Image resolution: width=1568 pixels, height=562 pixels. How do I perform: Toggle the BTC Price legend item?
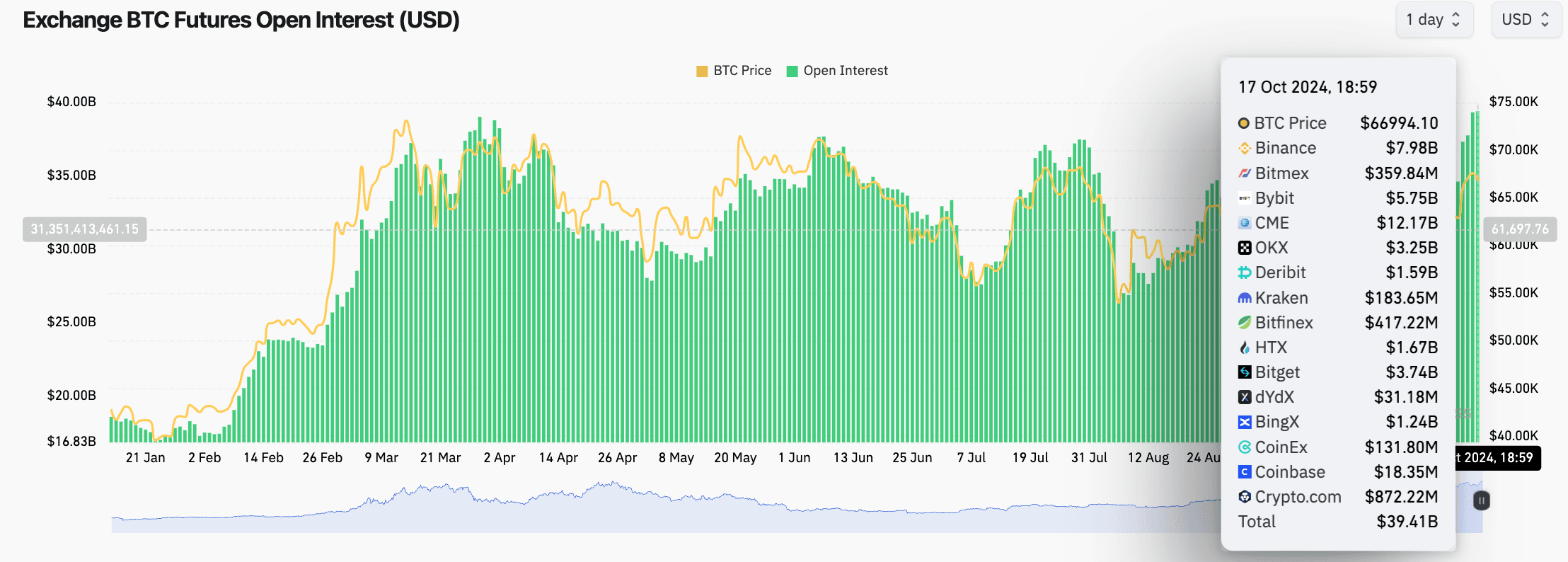(734, 71)
